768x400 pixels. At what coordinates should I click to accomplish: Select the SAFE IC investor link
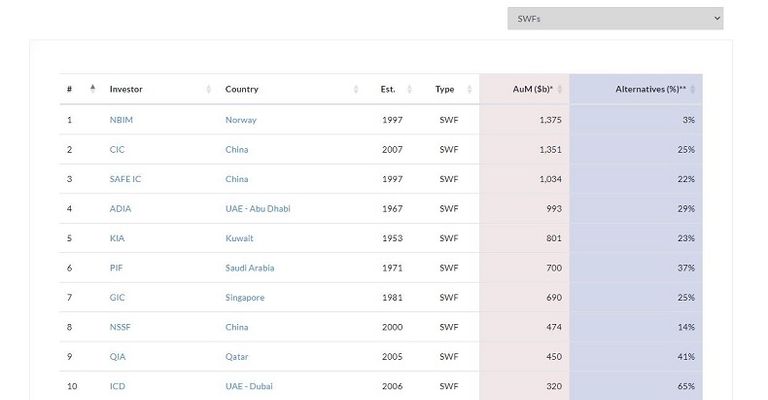(125, 179)
